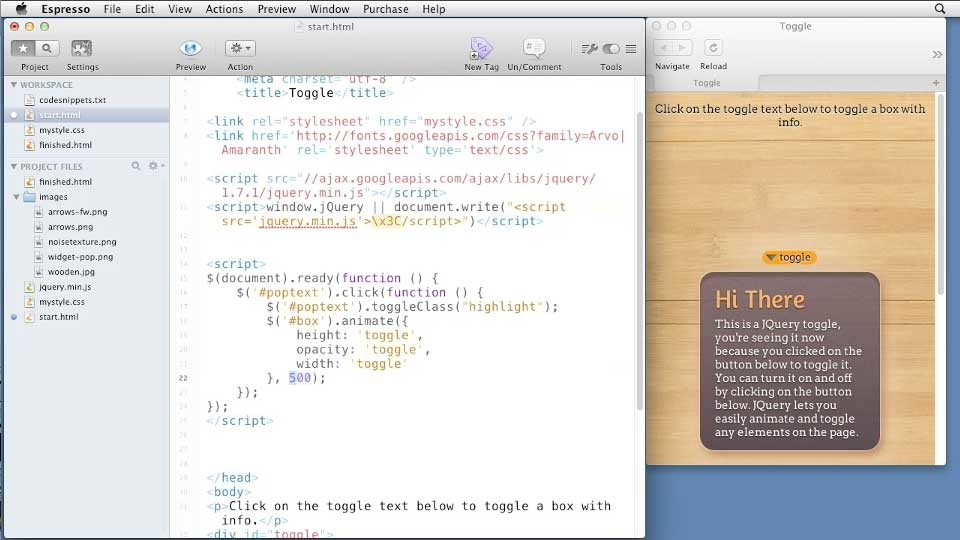The height and width of the screenshot is (540, 960).
Task: Click the 500 value in code
Action: click(300, 378)
